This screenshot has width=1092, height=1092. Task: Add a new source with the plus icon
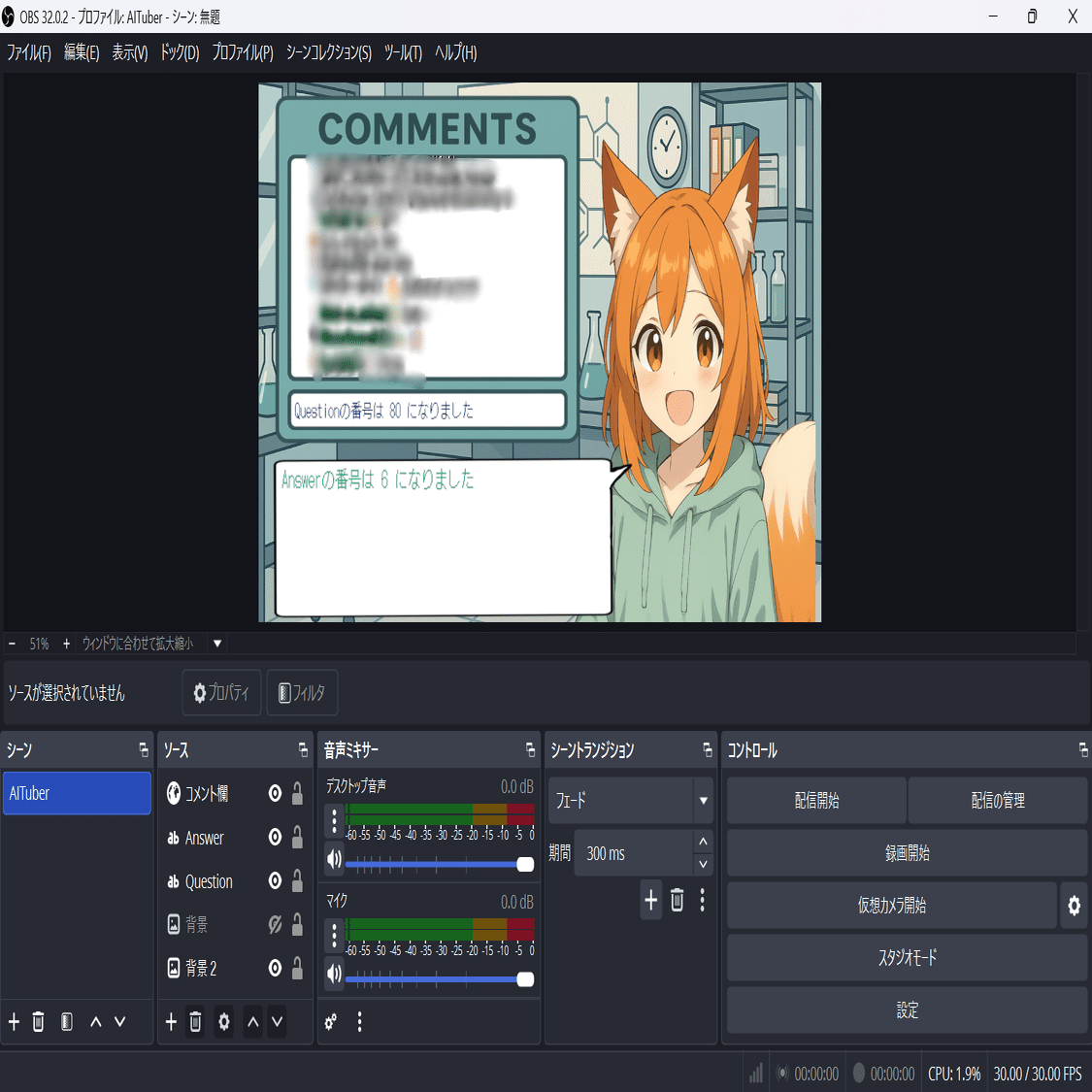(x=170, y=1021)
